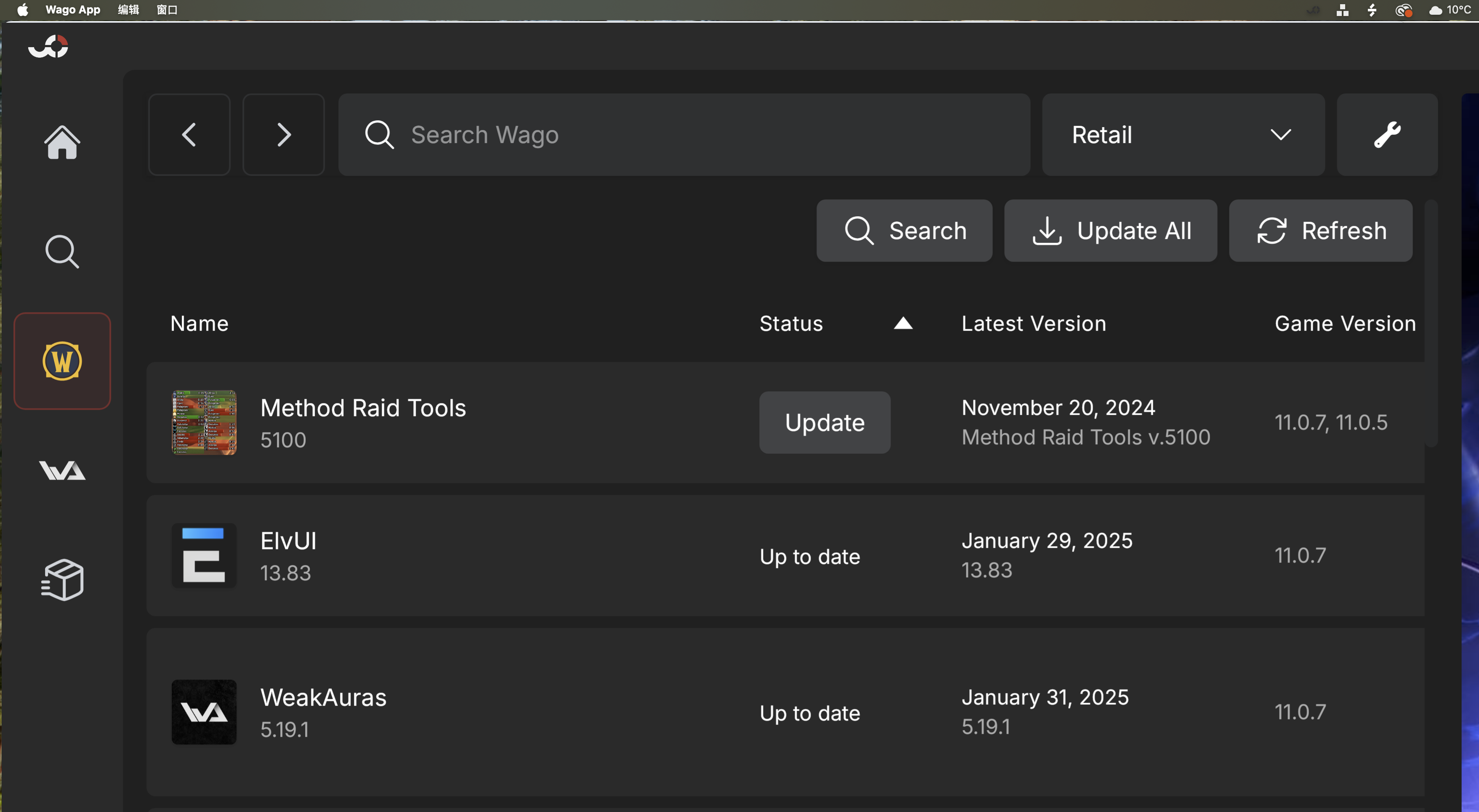Sort by the Game Version column header

pyautogui.click(x=1345, y=324)
